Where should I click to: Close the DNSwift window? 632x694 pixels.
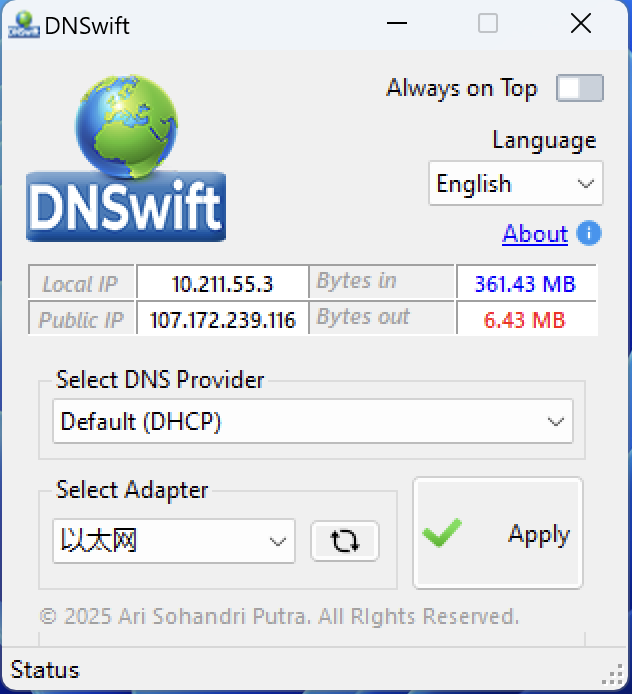[581, 23]
